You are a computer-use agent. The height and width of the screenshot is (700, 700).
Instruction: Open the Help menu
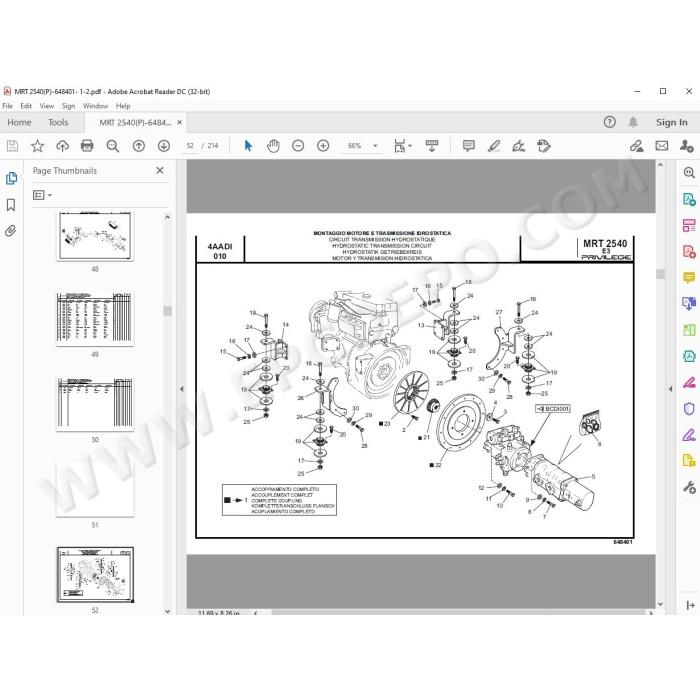pyautogui.click(x=123, y=106)
